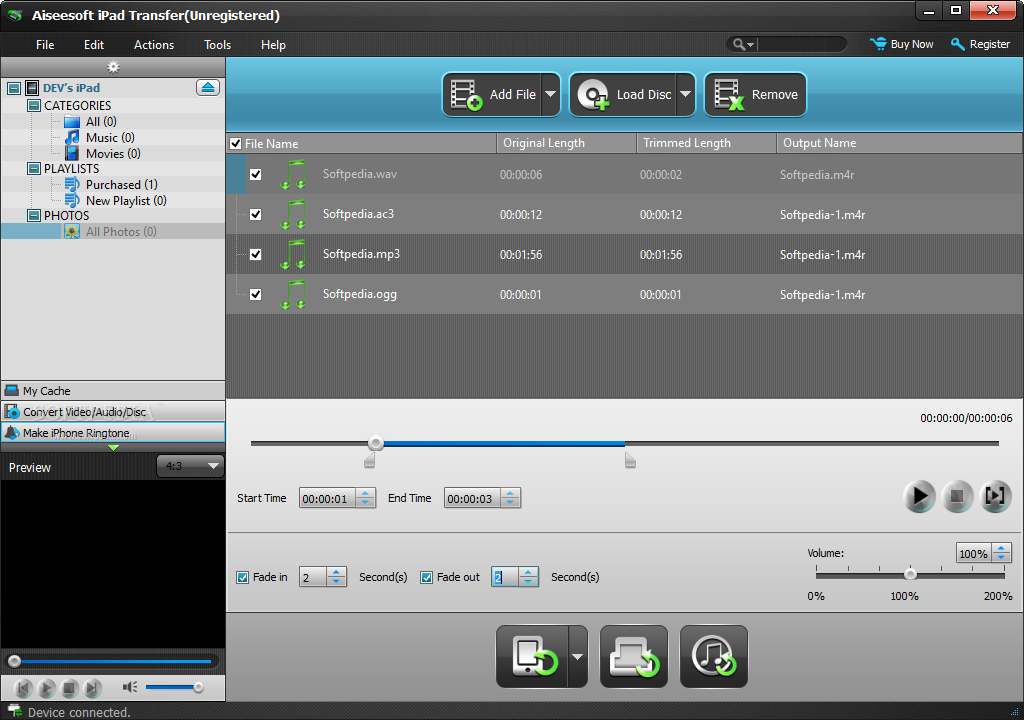Click the settings gear above device tree
Viewport: 1024px width, 720px height.
[x=114, y=67]
